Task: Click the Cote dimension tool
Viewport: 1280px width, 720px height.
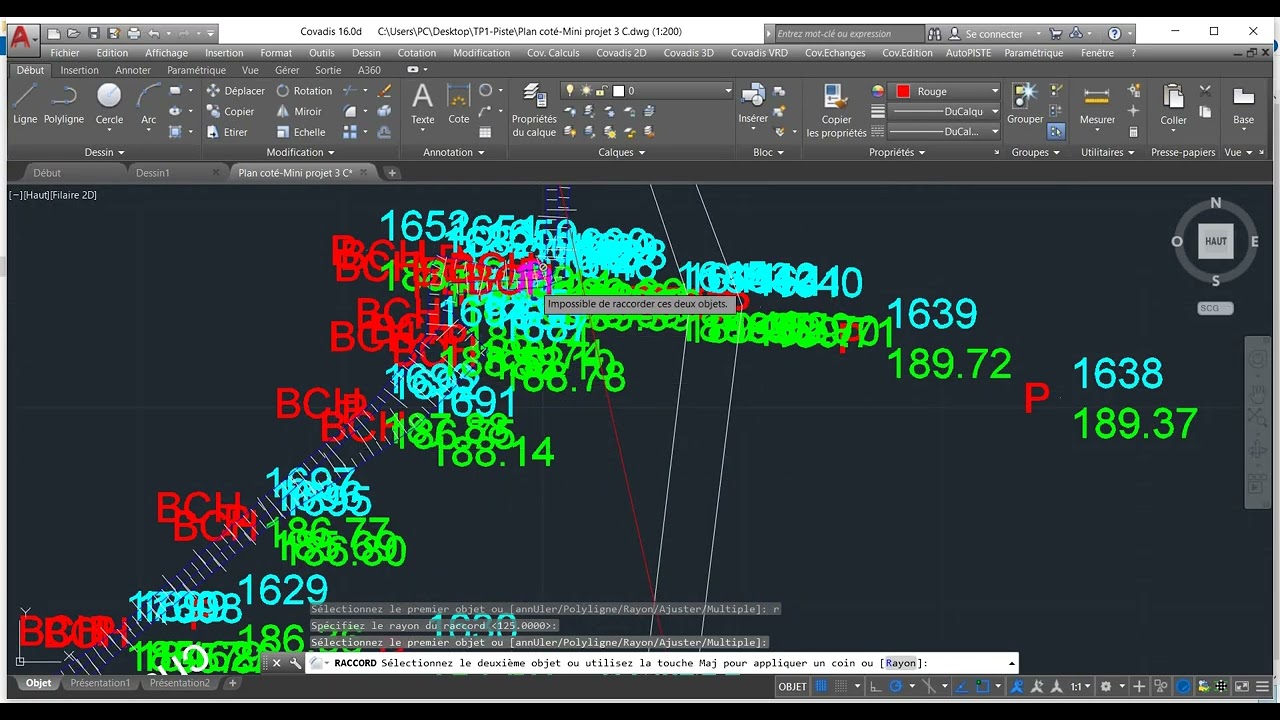Action: click(459, 105)
